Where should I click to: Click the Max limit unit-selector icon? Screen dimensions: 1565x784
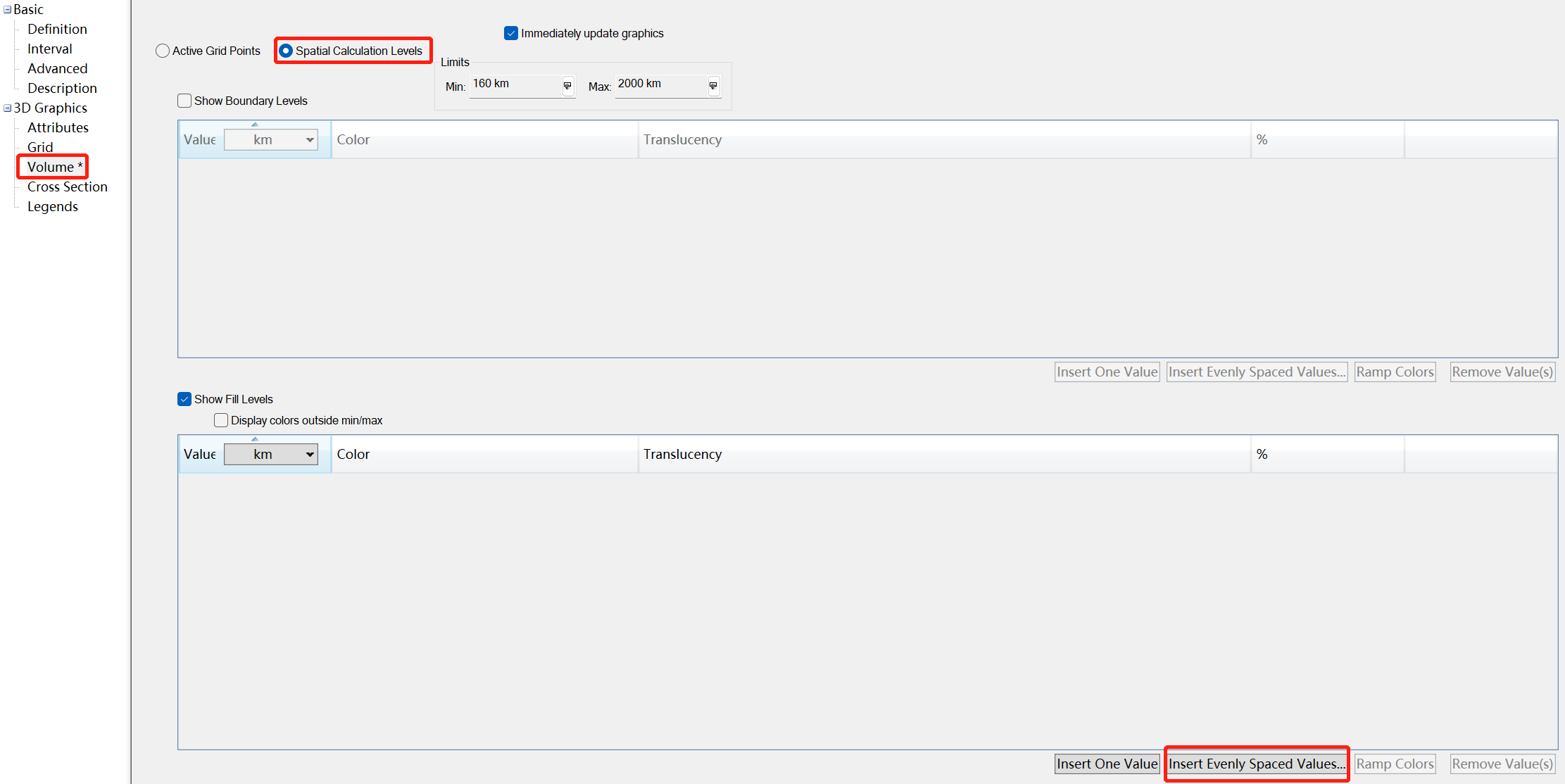click(713, 86)
